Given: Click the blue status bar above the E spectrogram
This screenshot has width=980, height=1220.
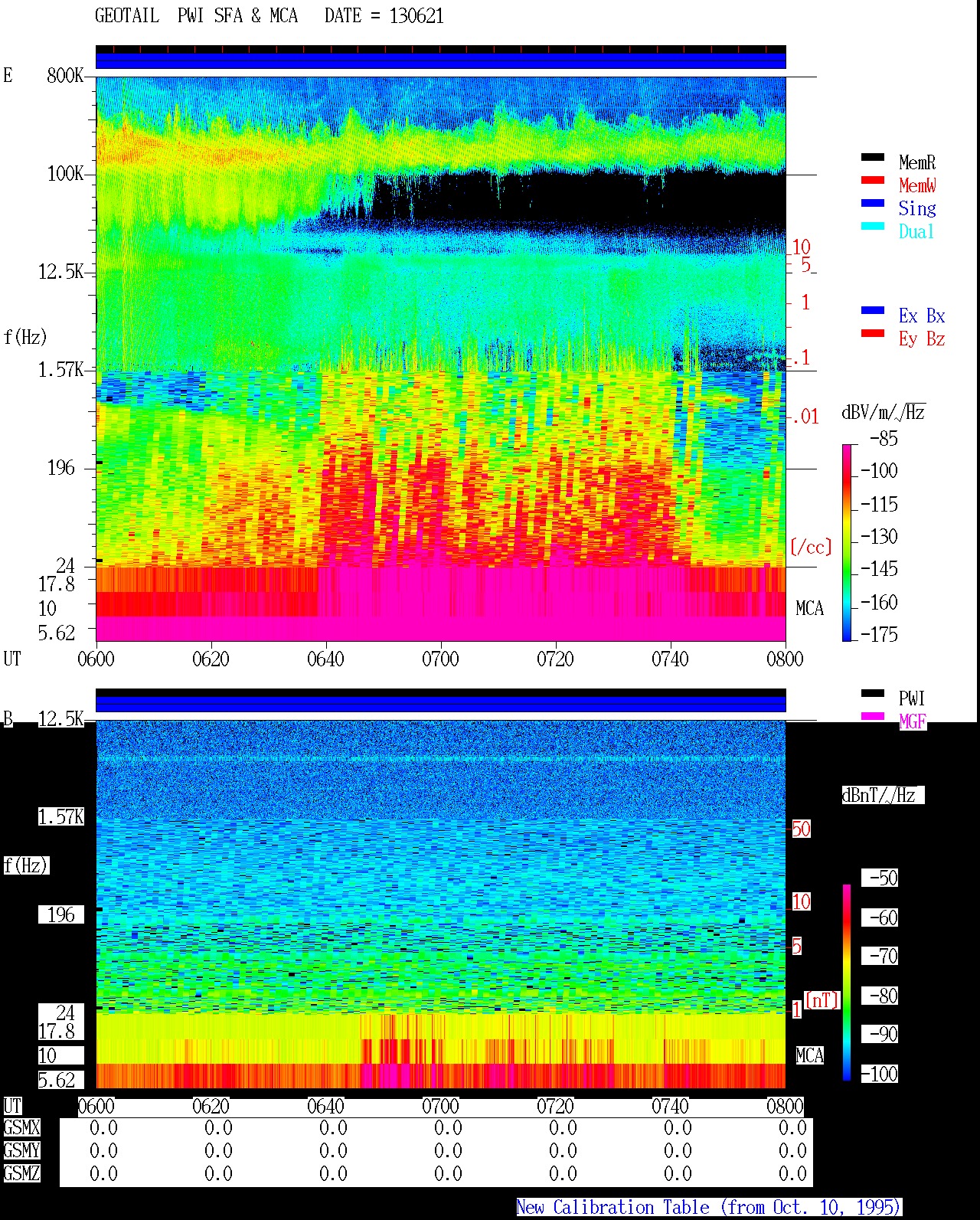Looking at the screenshot, I should pos(440,61).
